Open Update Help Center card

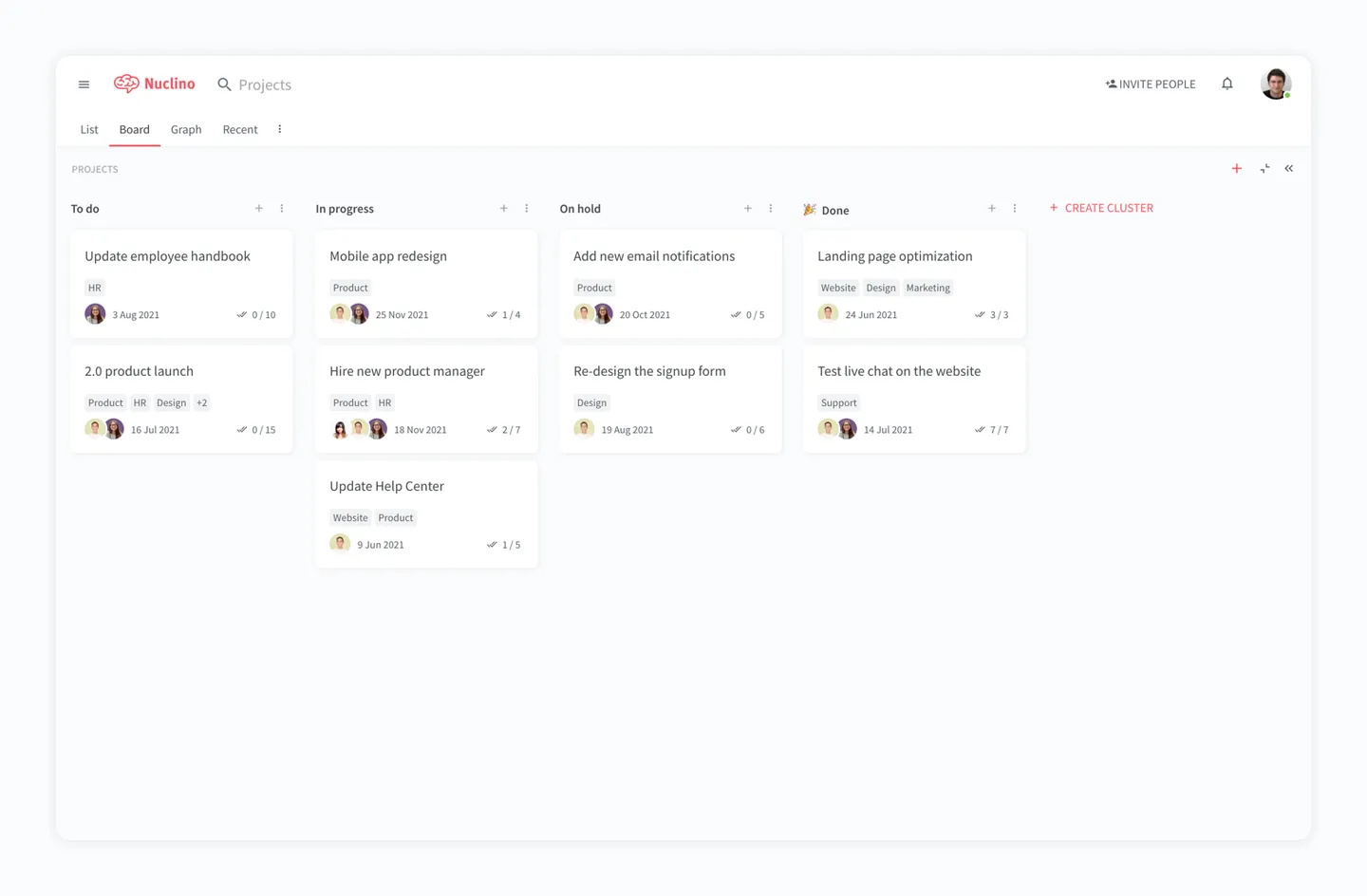point(426,513)
